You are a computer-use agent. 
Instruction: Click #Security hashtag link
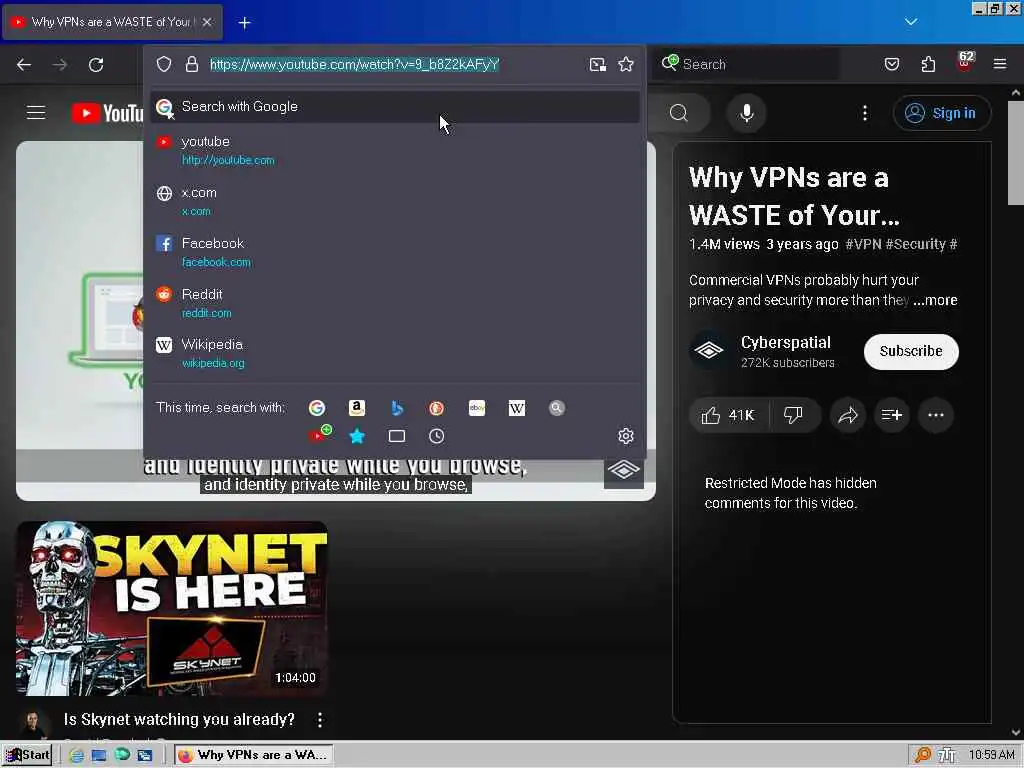[916, 244]
